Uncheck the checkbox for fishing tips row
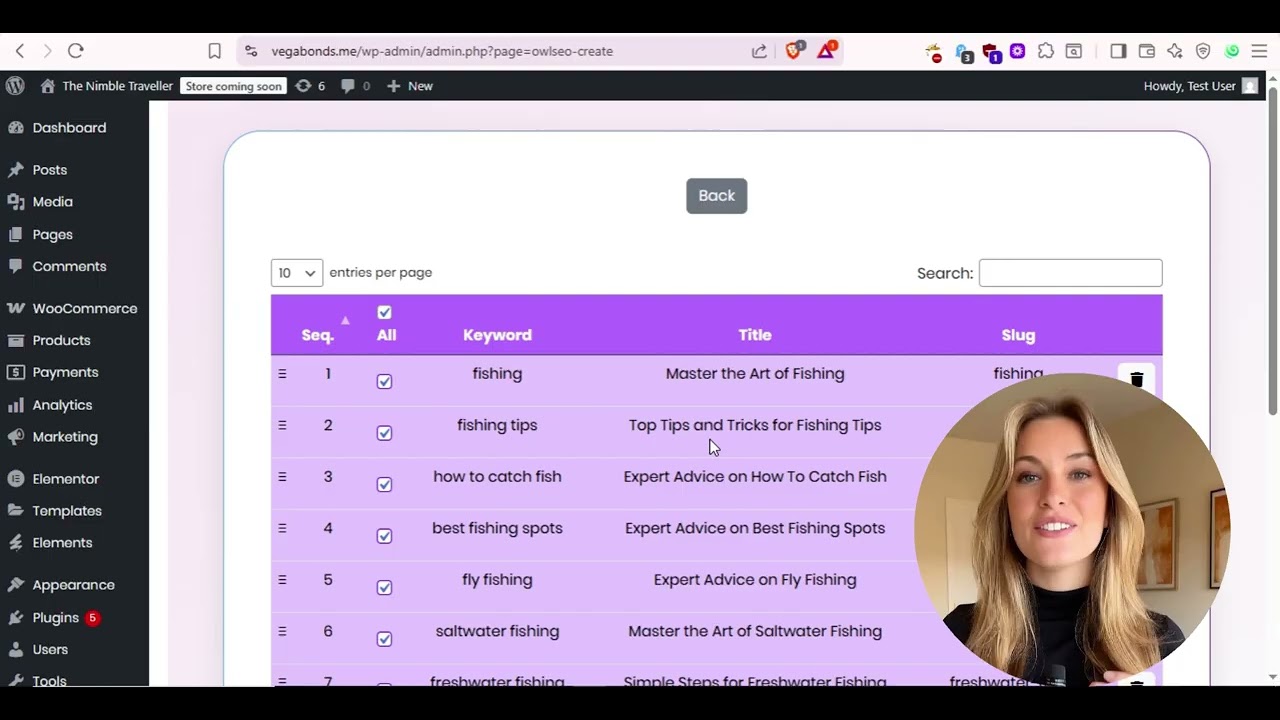This screenshot has height=720, width=1280. coord(384,433)
